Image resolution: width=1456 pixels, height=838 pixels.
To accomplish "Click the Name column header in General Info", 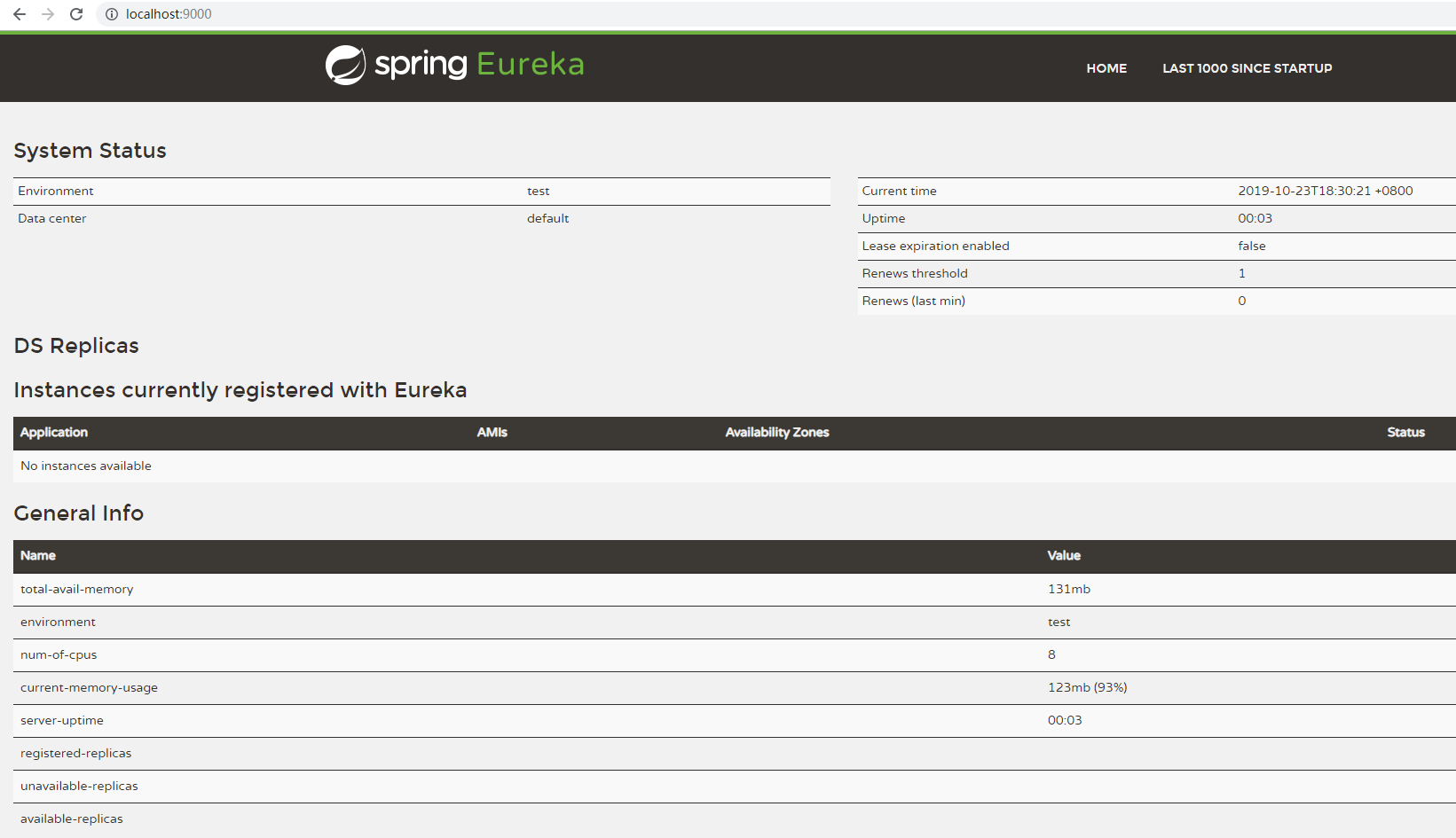I will click(x=38, y=555).
